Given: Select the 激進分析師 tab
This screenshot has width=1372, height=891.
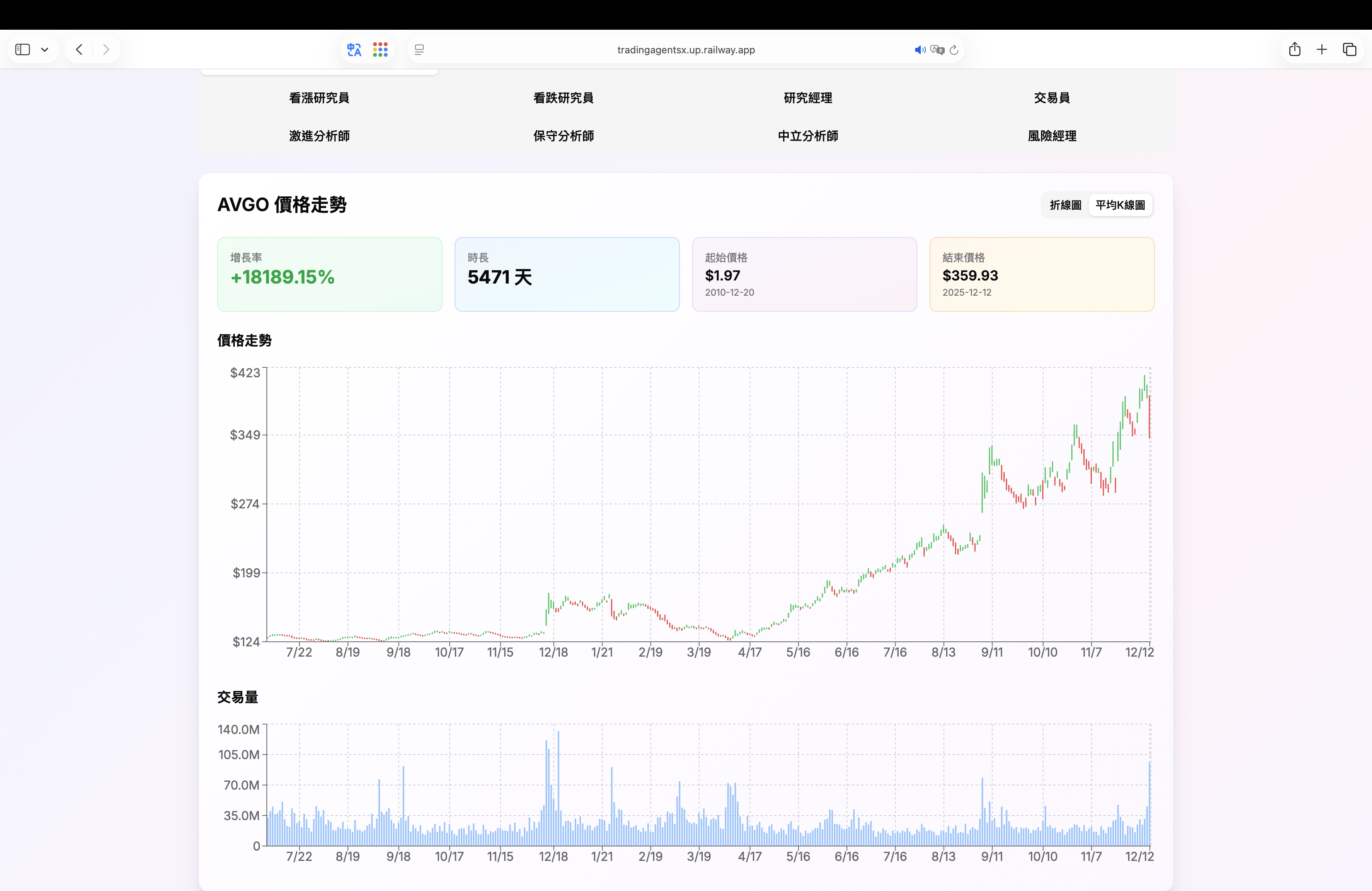Looking at the screenshot, I should click(x=319, y=136).
